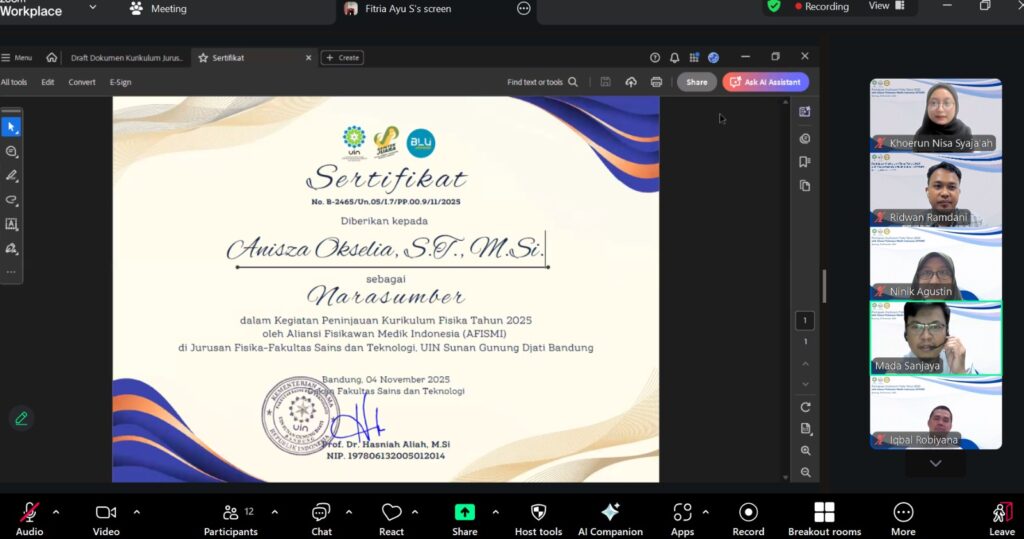Open Host tools shield icon
The height and width of the screenshot is (539, 1024).
[538, 515]
